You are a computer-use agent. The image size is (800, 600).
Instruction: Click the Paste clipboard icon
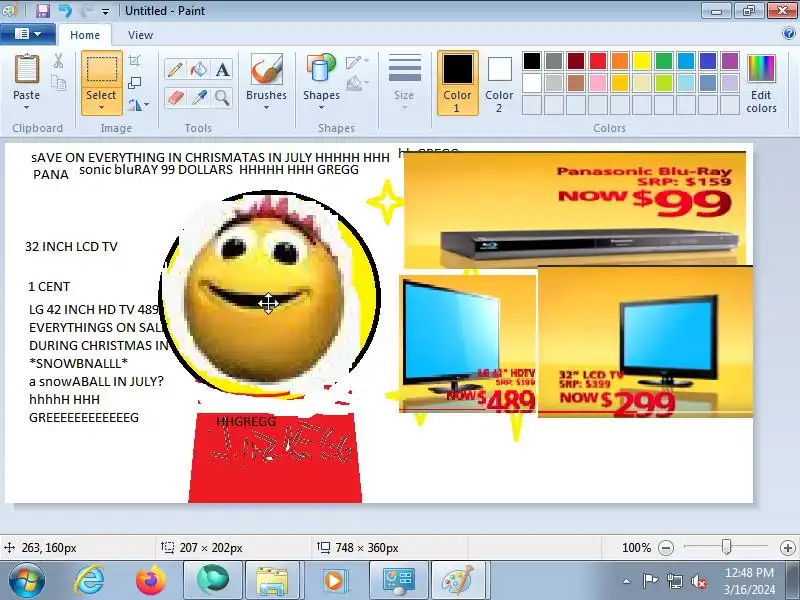click(27, 70)
